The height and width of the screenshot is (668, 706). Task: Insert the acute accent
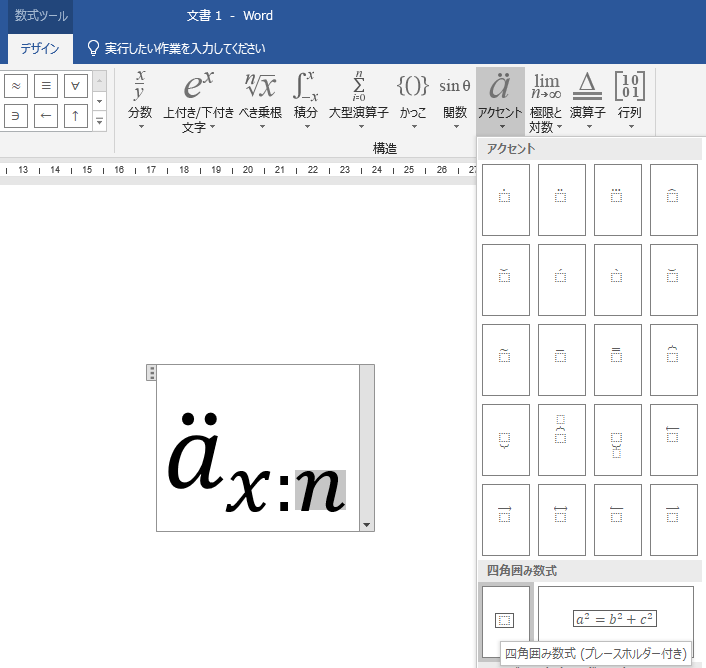point(561,280)
